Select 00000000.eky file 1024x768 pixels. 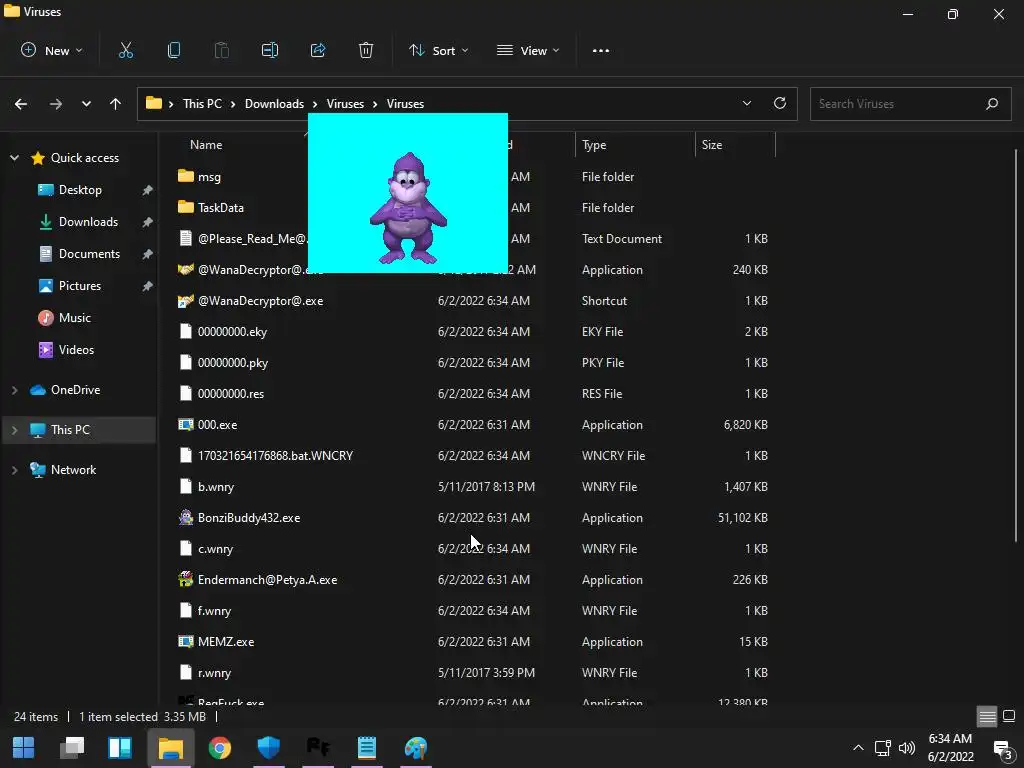pos(232,332)
